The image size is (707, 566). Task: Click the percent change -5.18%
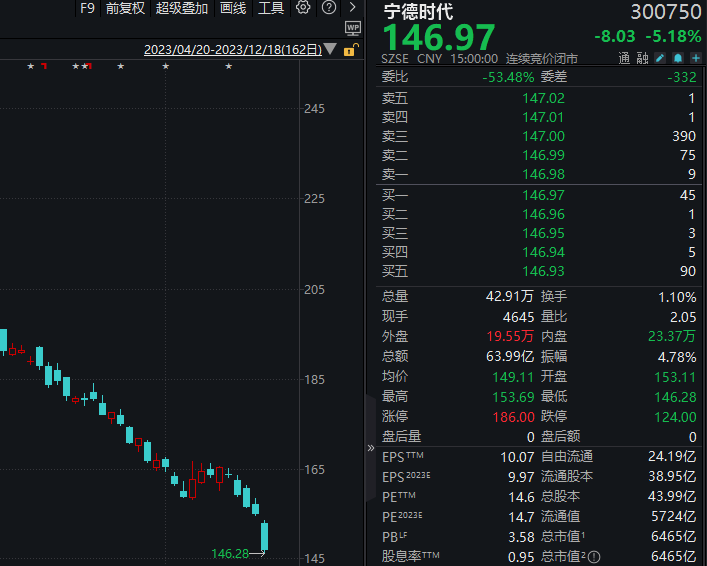673,36
